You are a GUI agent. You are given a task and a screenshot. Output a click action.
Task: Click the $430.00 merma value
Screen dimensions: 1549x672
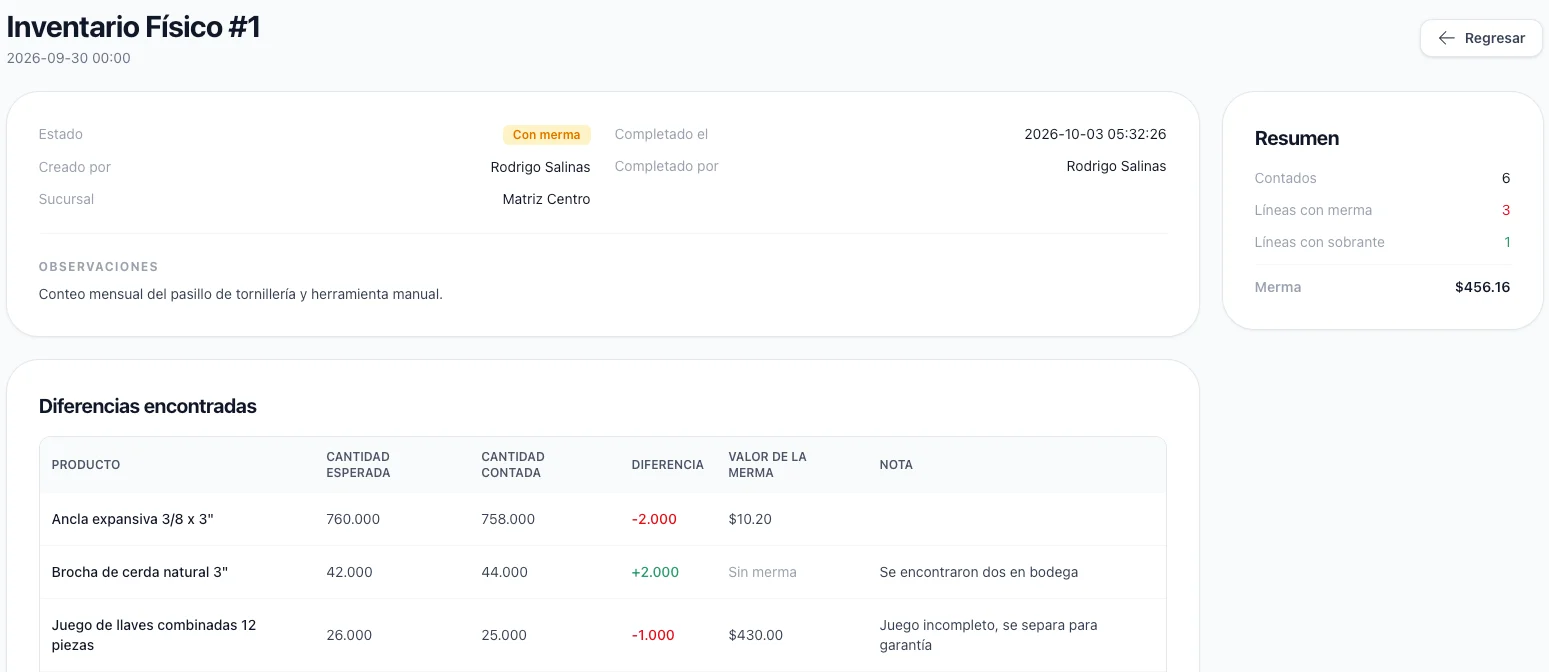pos(756,635)
